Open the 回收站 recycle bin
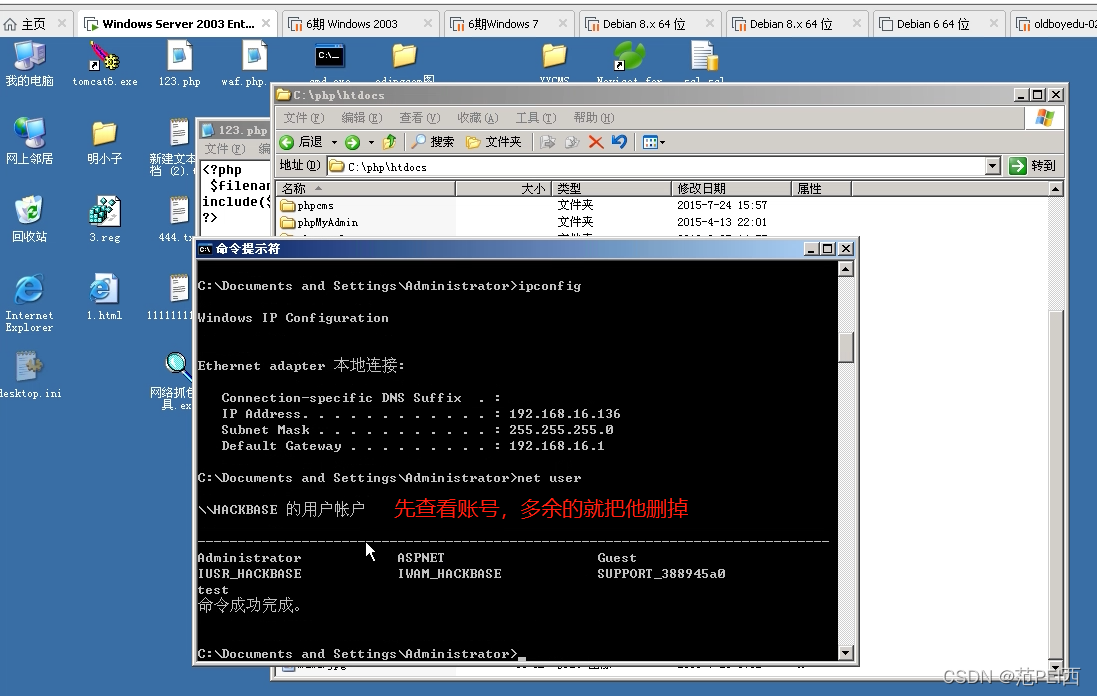This screenshot has height=696, width=1097. (29, 219)
